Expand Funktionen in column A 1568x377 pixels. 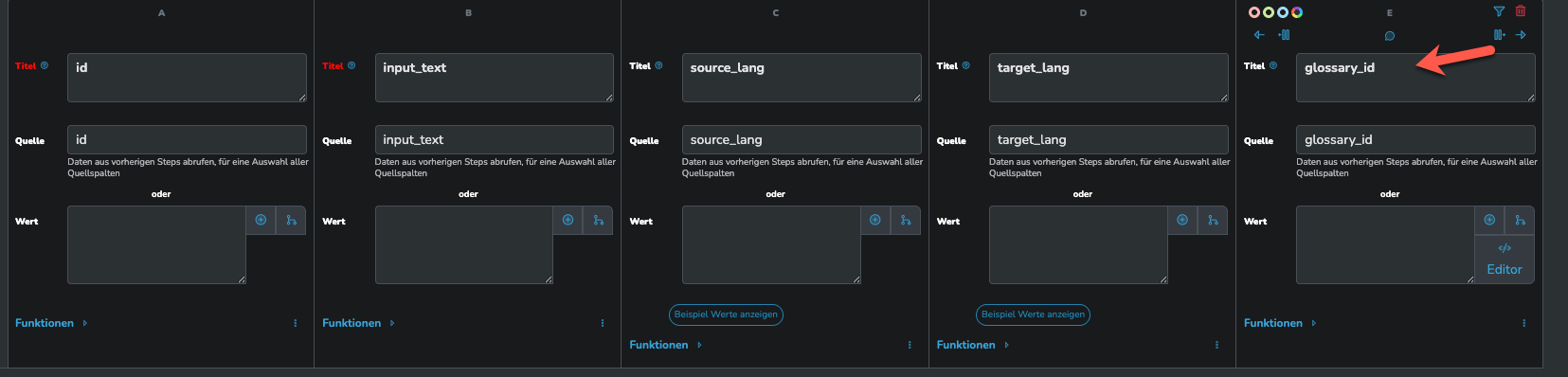51,323
